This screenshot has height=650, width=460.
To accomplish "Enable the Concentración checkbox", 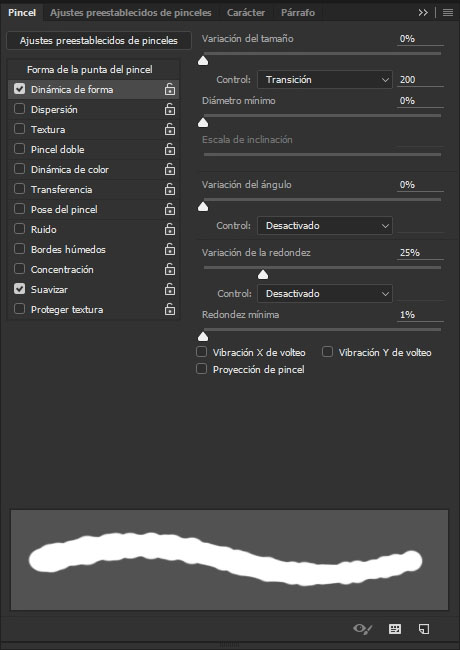I will click(19, 269).
